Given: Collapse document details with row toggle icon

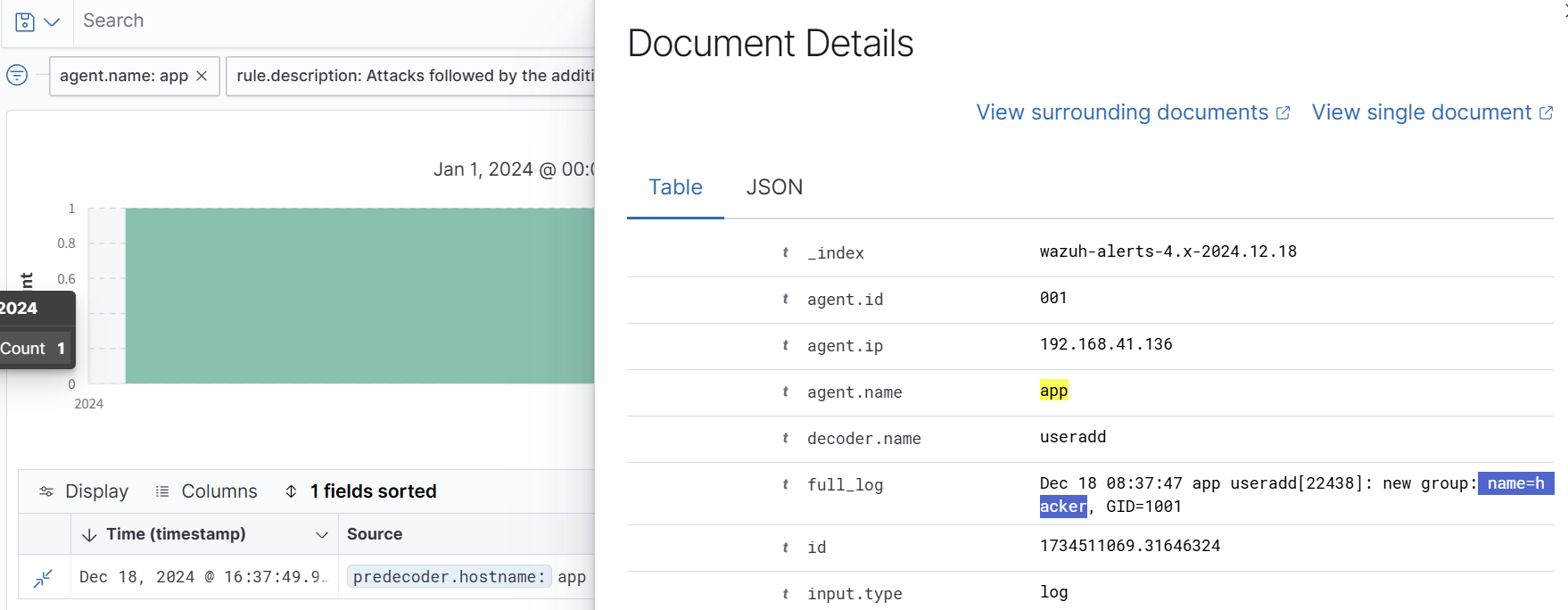Looking at the screenshot, I should [43, 578].
